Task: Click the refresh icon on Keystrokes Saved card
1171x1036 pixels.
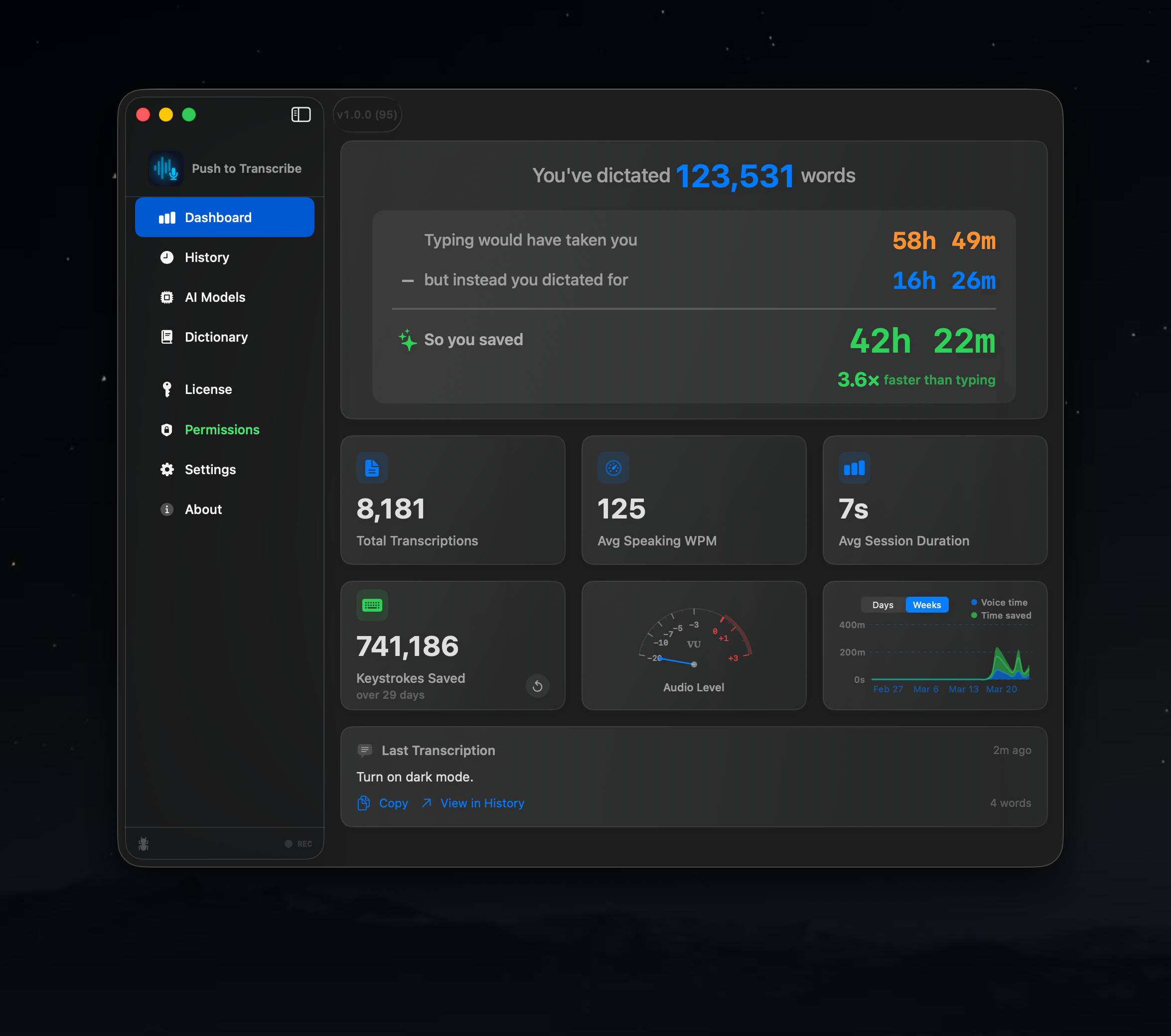Action: [x=537, y=685]
